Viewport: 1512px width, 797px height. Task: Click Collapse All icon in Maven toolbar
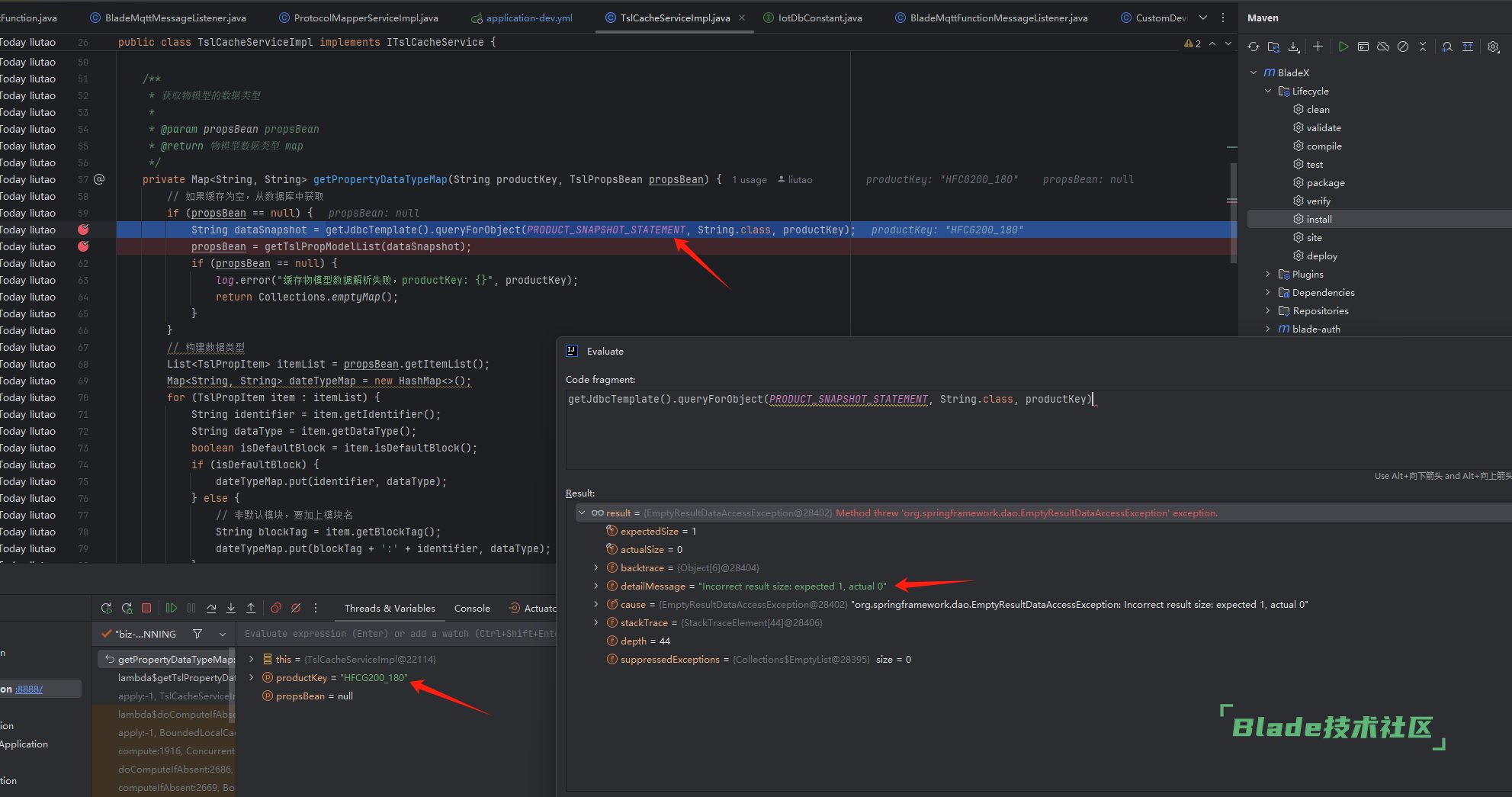(1423, 47)
